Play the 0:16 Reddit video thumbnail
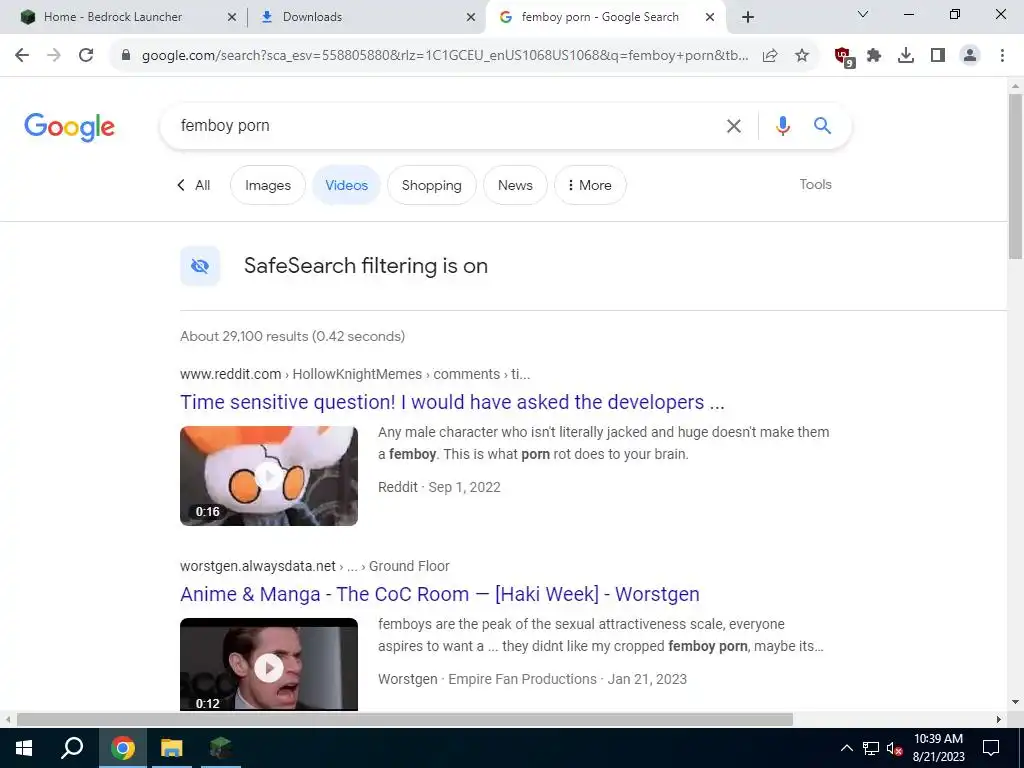1024x768 pixels. [269, 476]
